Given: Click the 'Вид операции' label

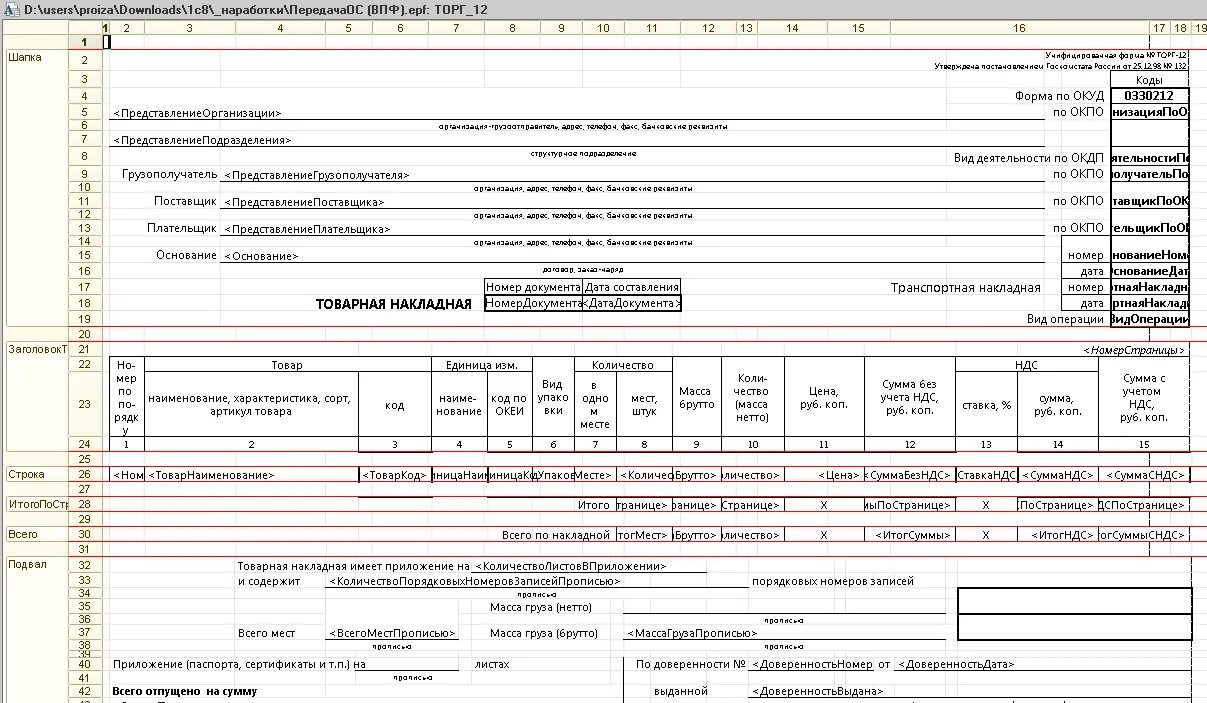Looking at the screenshot, I should [x=1066, y=319].
